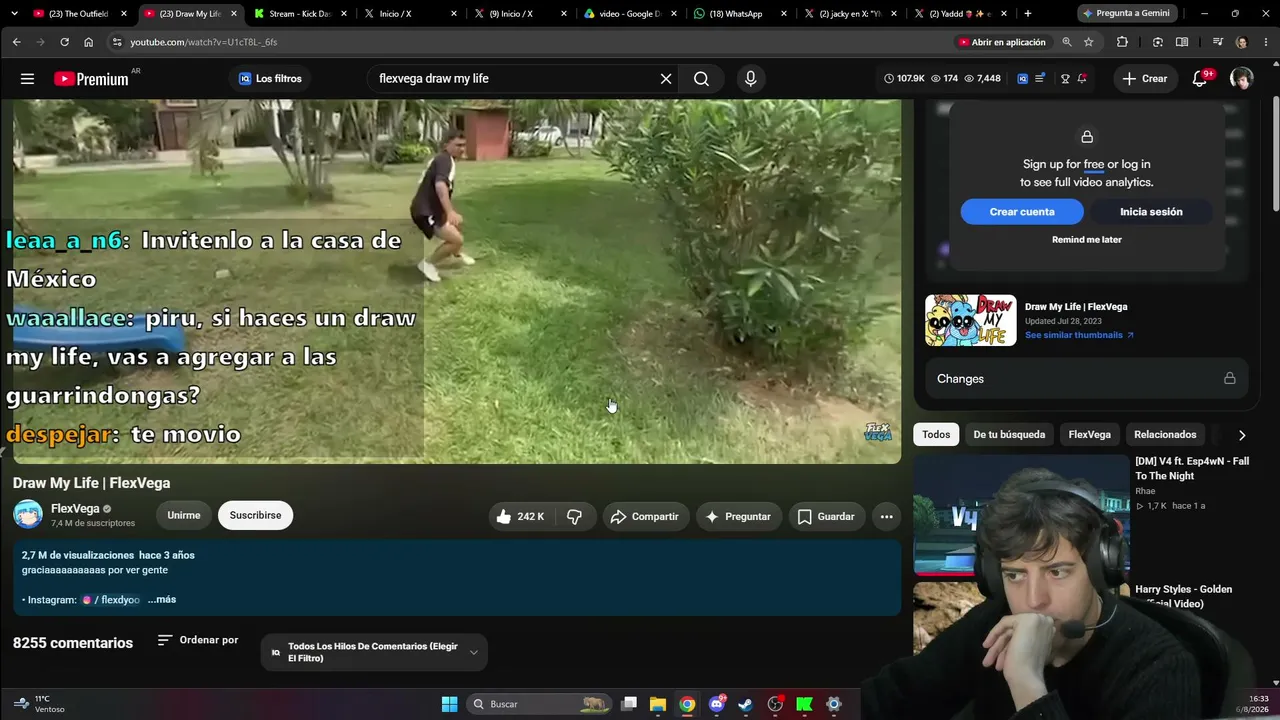Click the YouTube search text field

click(x=514, y=79)
